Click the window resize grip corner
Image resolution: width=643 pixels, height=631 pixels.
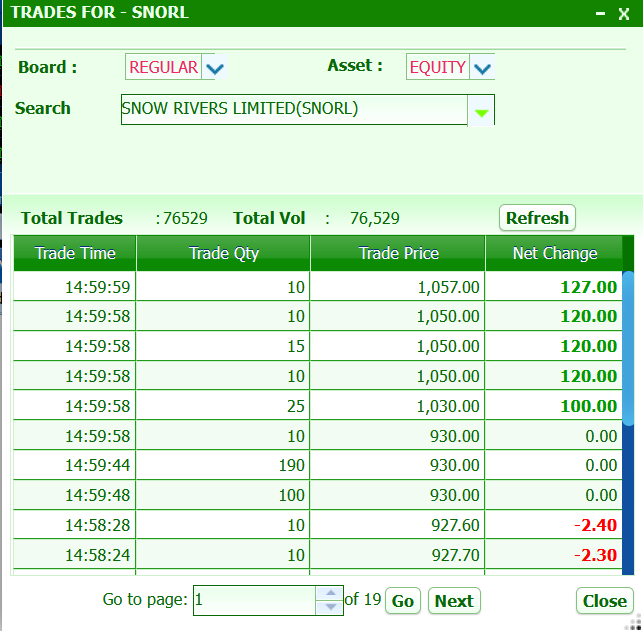tap(635, 624)
